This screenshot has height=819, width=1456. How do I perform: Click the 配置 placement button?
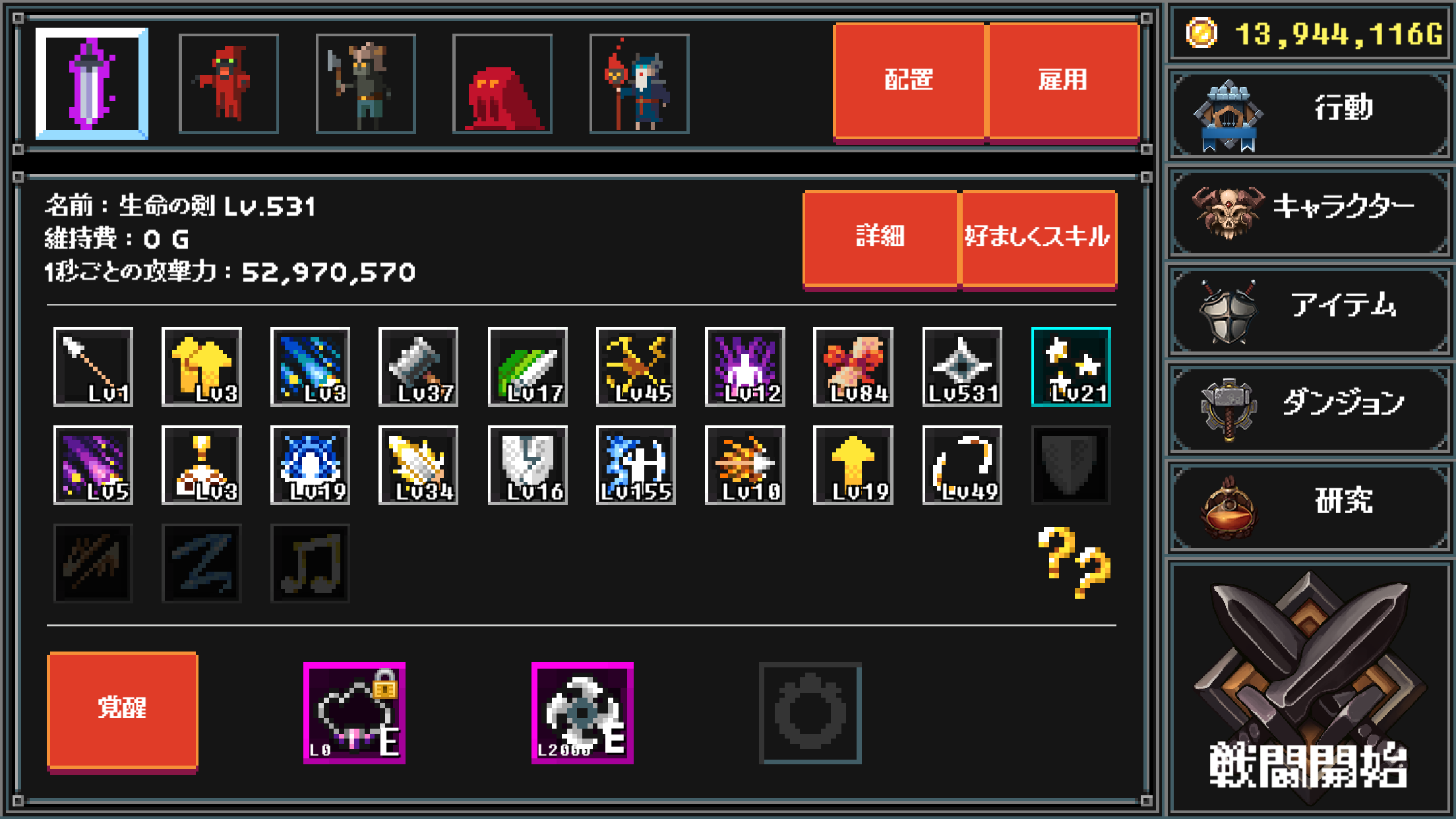pos(909,81)
